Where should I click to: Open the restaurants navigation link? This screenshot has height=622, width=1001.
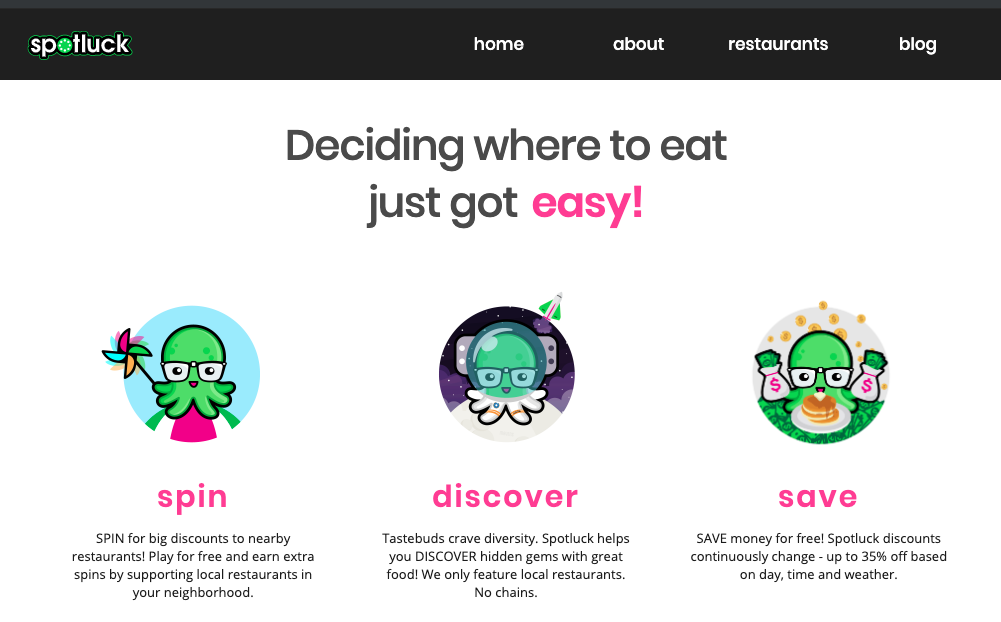(778, 44)
